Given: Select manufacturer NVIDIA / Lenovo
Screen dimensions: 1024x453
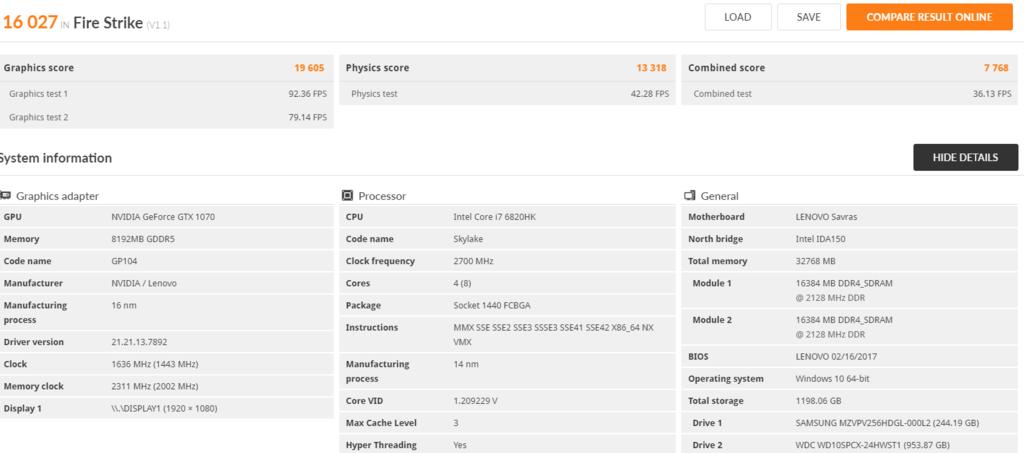Looking at the screenshot, I should [144, 283].
